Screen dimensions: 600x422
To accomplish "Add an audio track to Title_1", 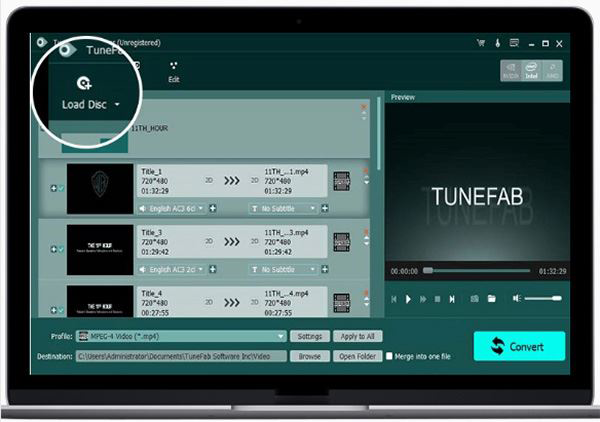I will coord(213,209).
